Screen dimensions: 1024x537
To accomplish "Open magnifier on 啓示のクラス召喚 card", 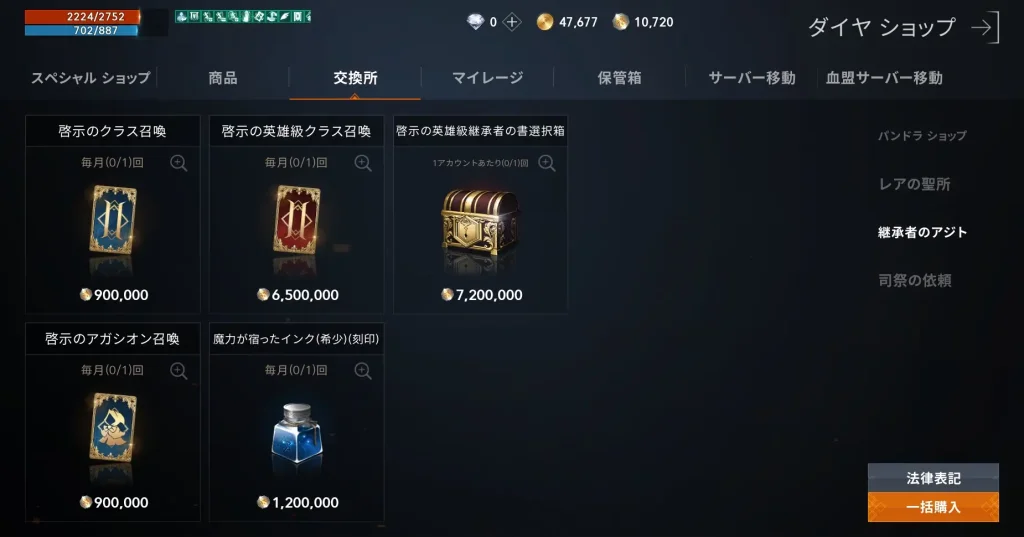I will [179, 163].
